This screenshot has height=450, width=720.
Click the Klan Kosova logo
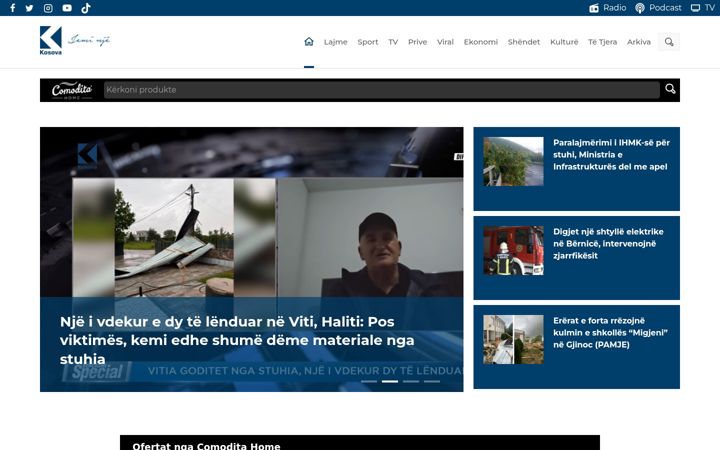pos(75,40)
